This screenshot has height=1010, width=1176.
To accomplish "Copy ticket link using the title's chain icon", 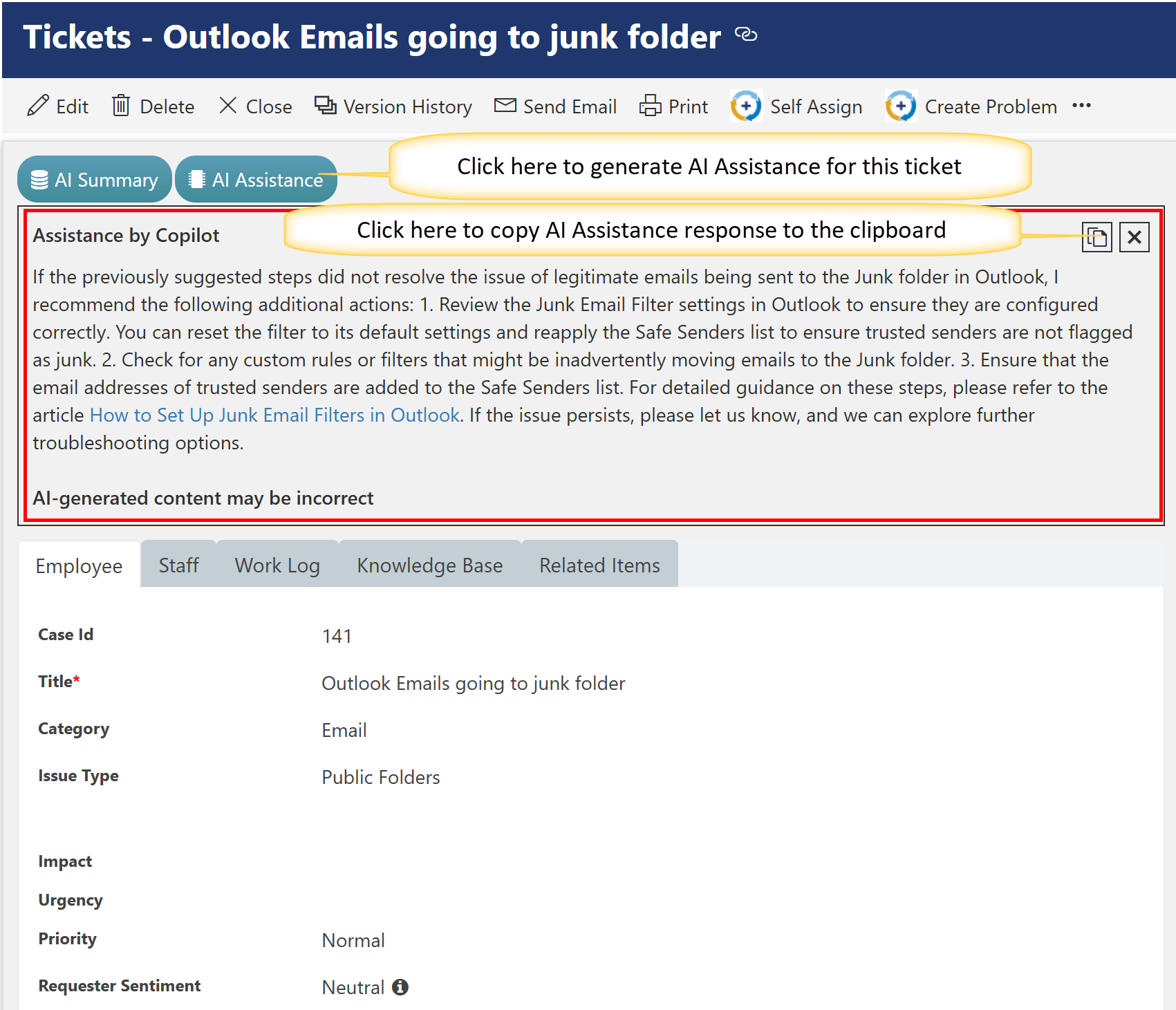I will 746,34.
